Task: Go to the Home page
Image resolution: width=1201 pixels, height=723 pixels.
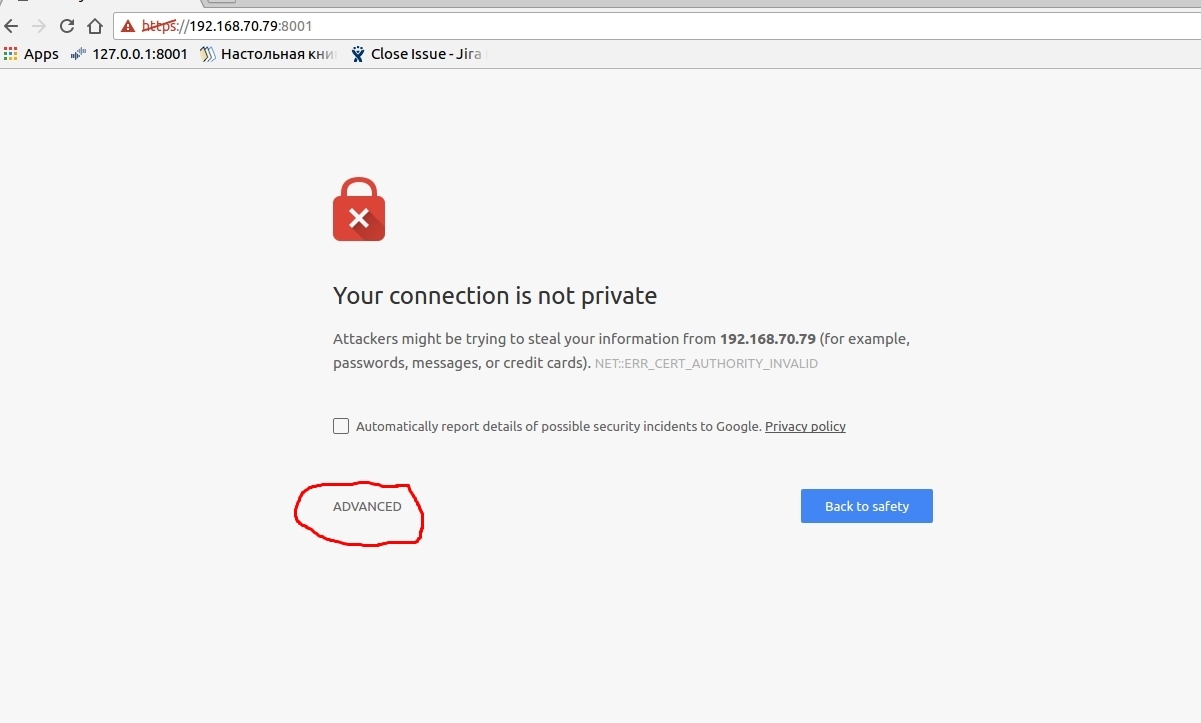Action: (95, 26)
